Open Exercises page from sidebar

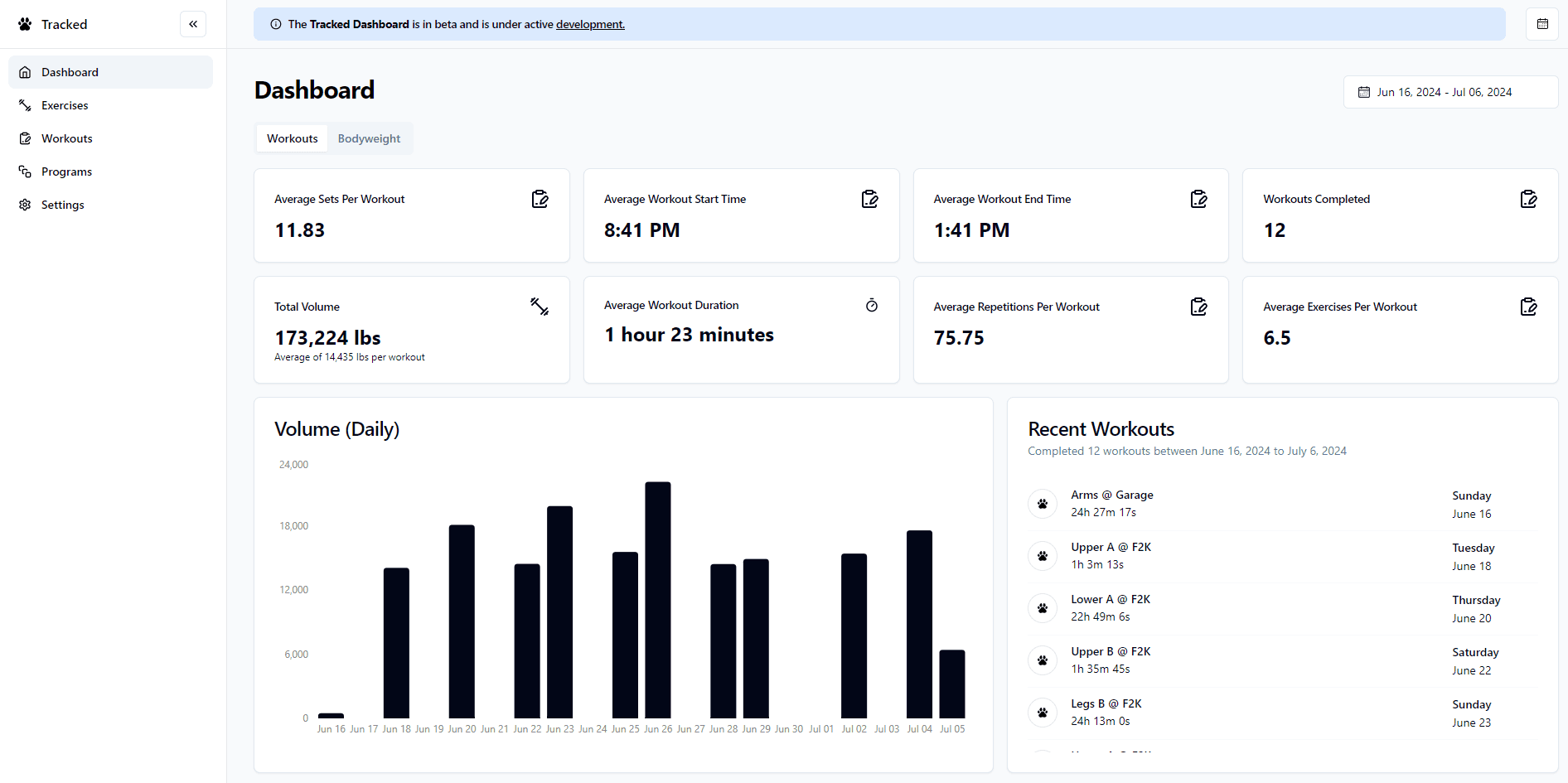pos(110,105)
